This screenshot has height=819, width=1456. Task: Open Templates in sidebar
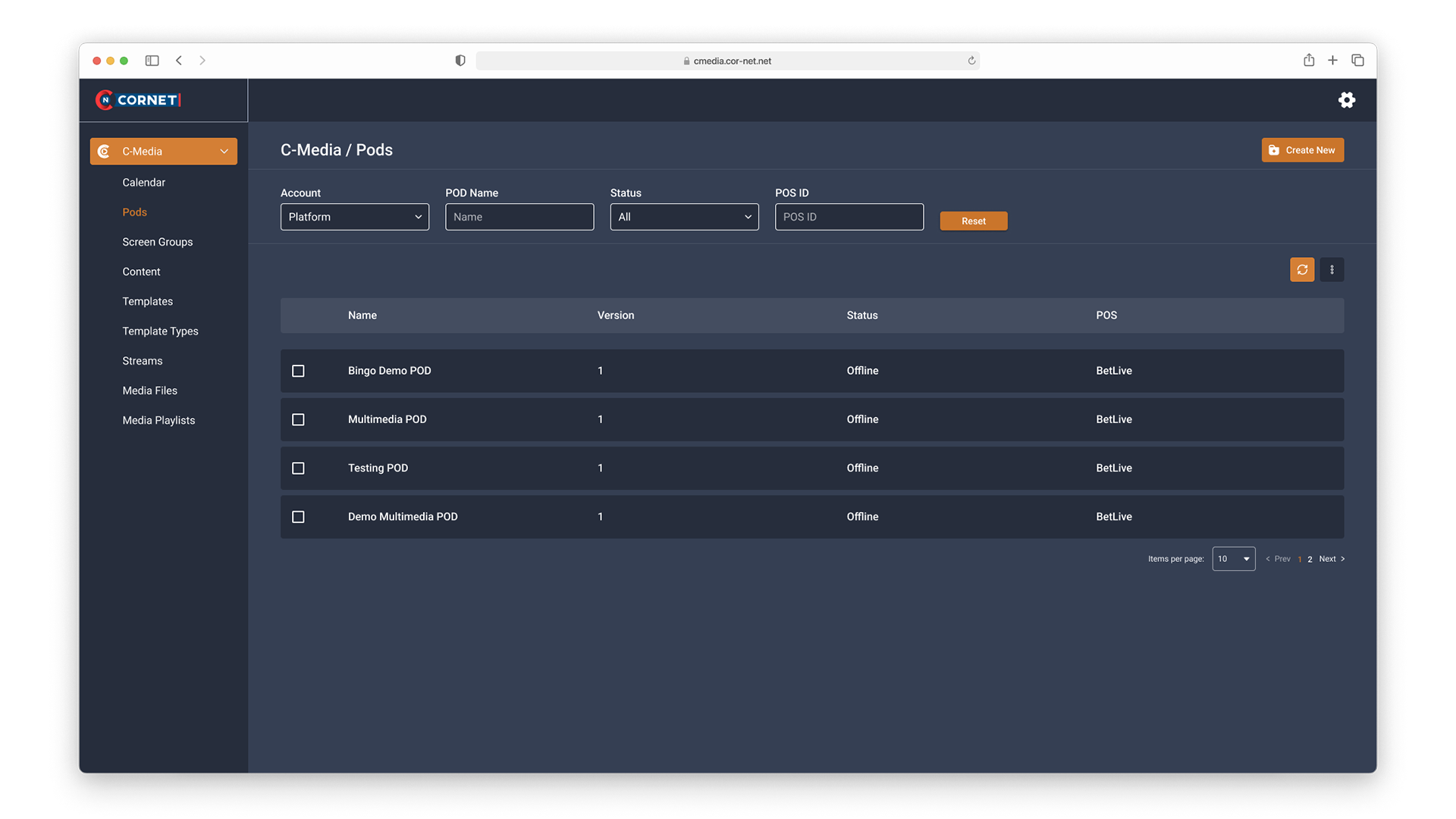pyautogui.click(x=147, y=301)
